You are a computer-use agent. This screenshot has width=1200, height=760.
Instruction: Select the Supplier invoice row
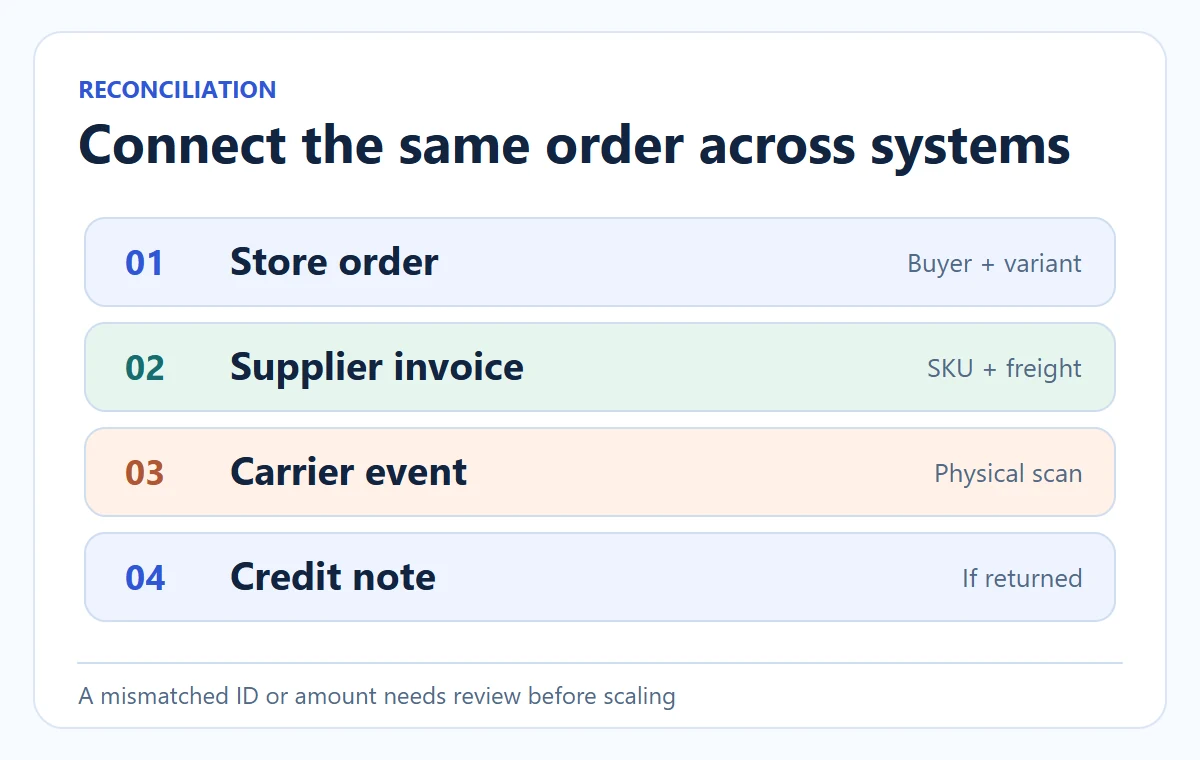coord(600,367)
